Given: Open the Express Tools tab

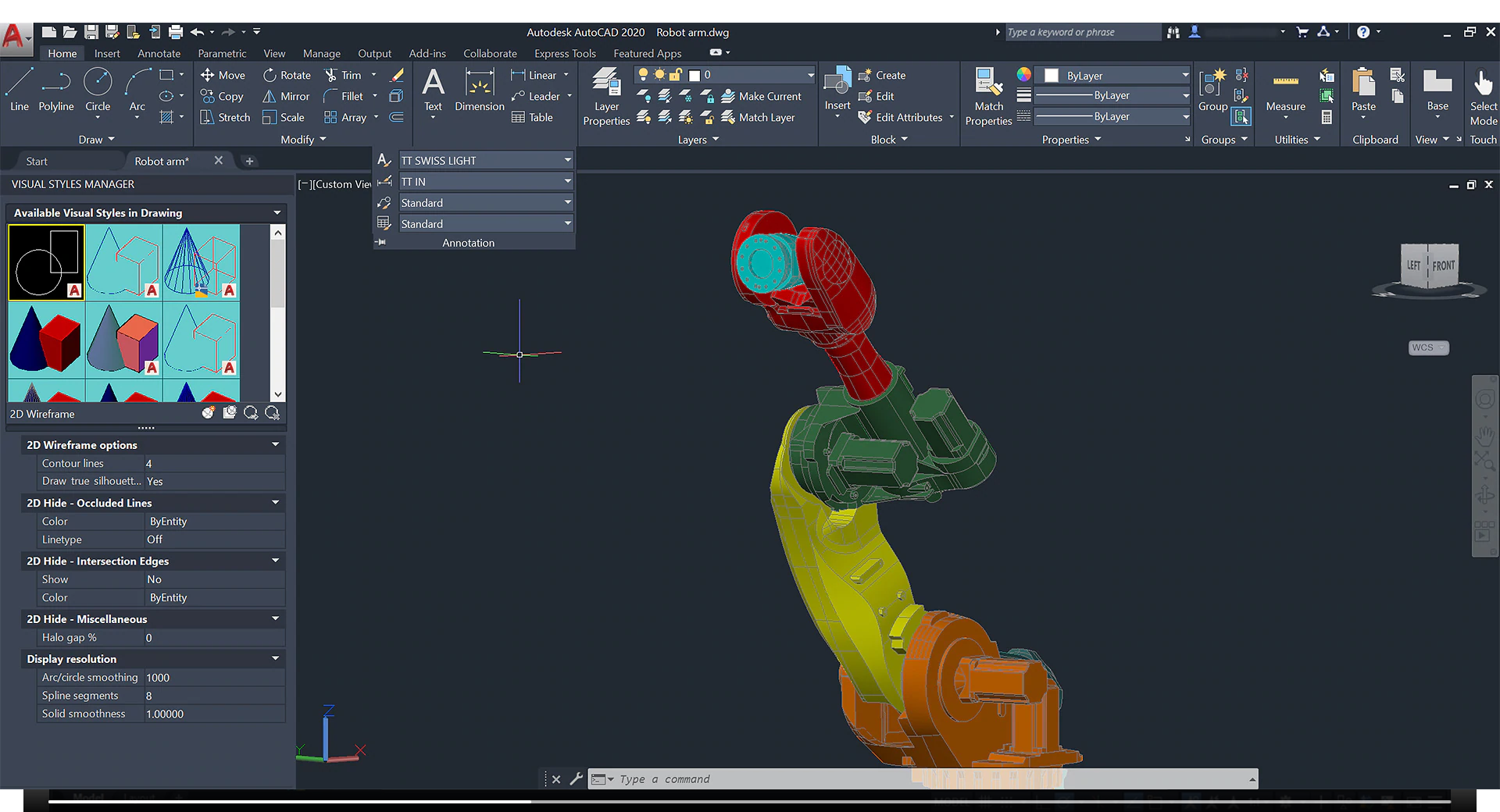Looking at the screenshot, I should point(565,53).
